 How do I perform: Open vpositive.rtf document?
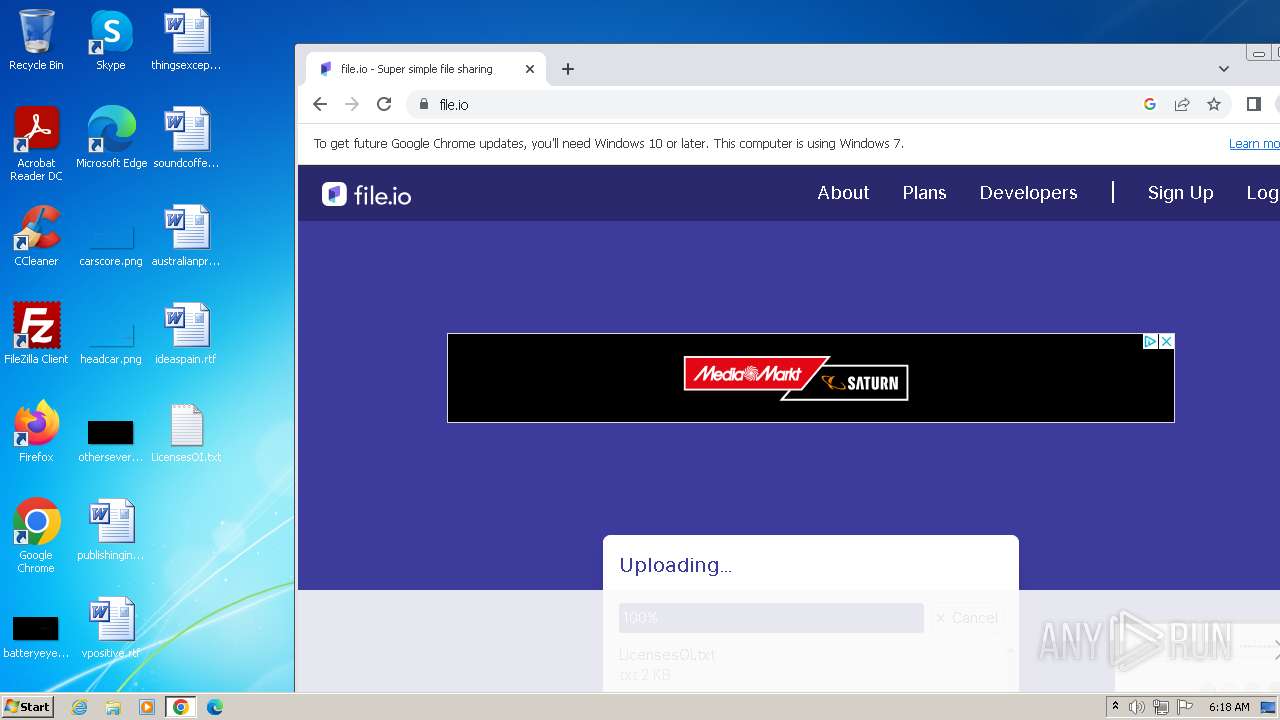[x=111, y=628]
